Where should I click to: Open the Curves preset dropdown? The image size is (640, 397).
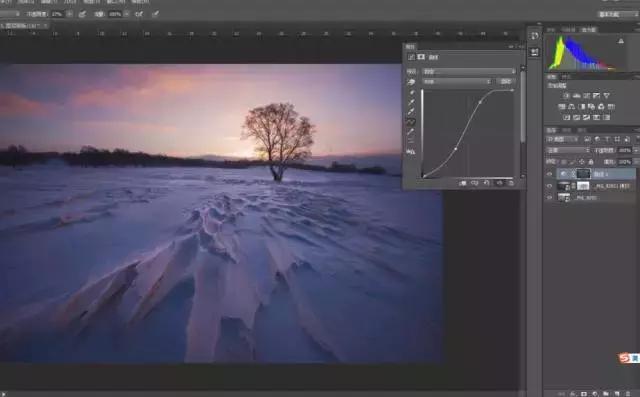(x=469, y=71)
